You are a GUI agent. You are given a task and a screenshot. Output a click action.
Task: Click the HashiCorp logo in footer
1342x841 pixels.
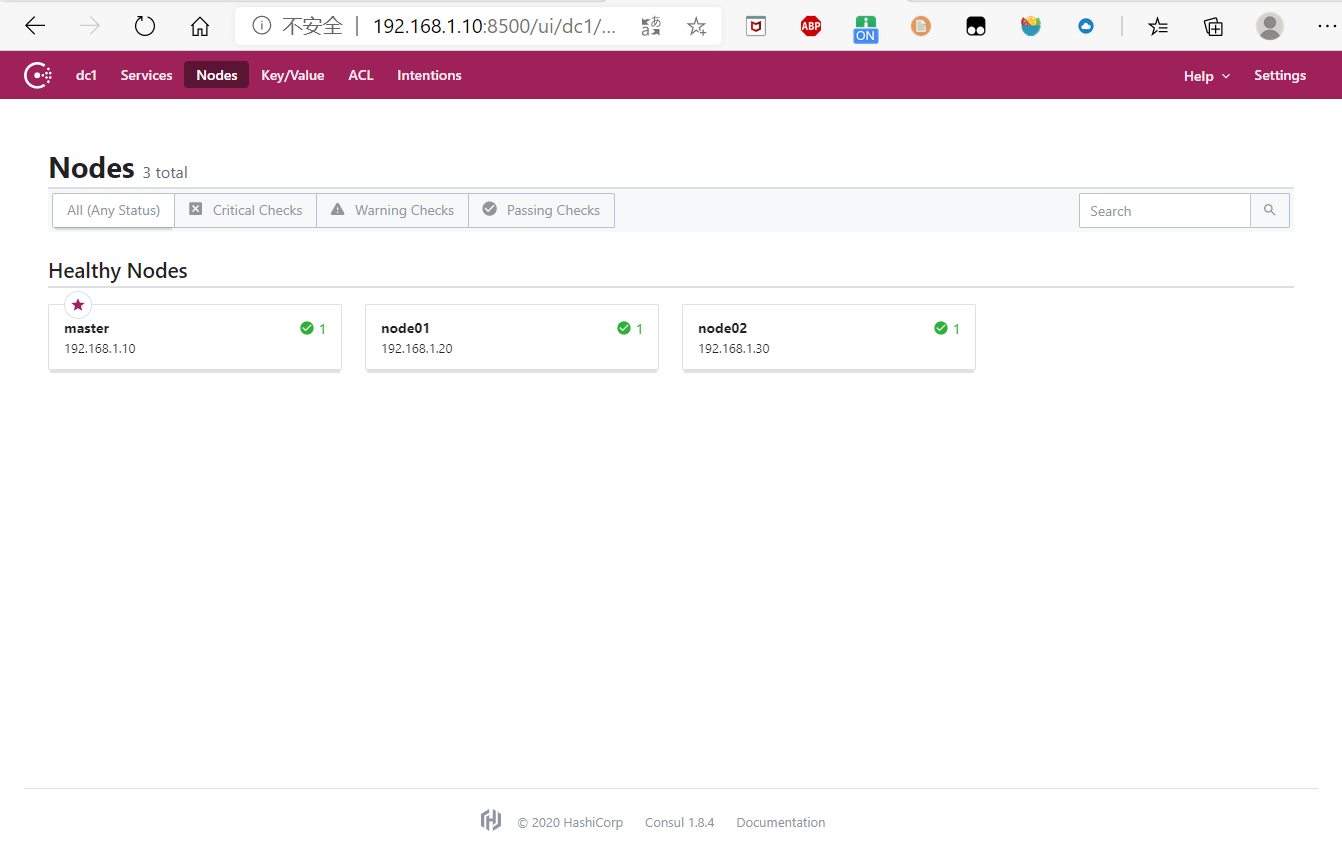[491, 821]
